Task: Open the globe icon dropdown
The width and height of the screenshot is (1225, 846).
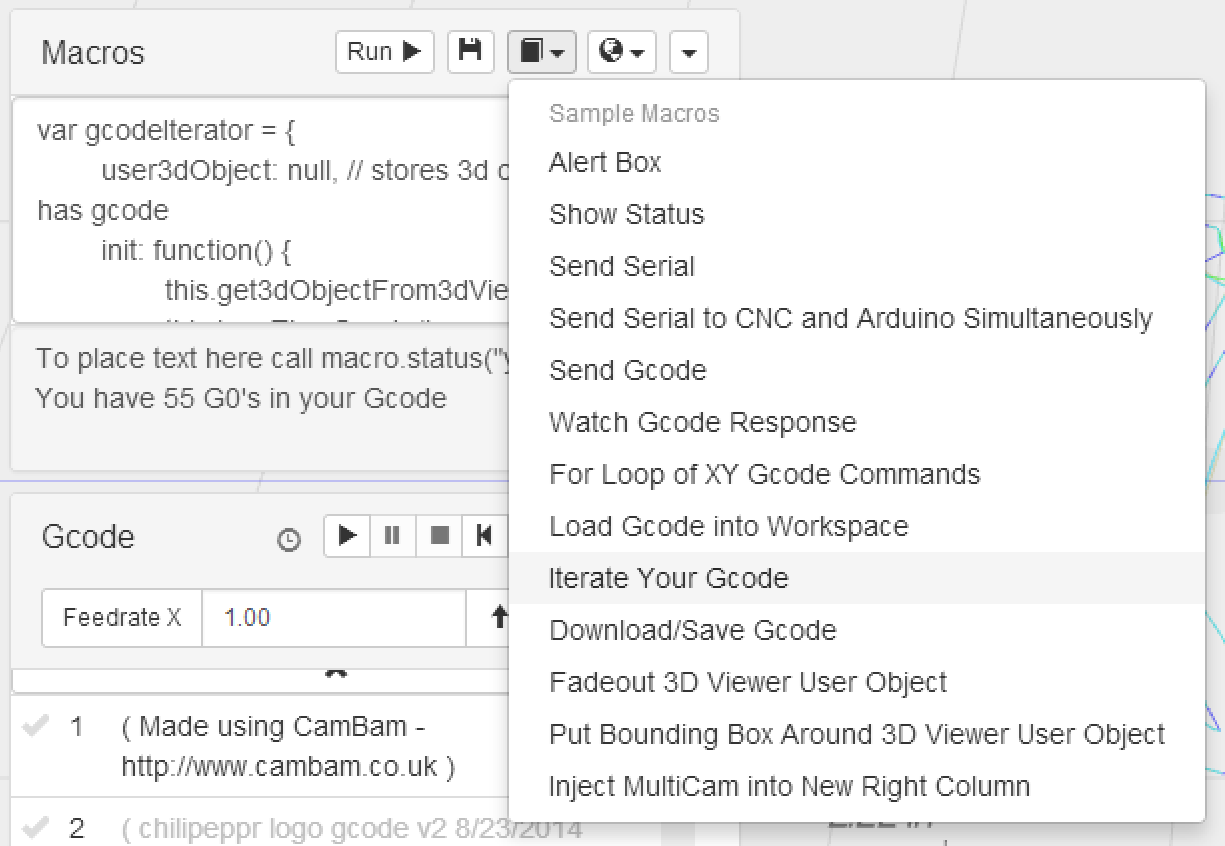Action: click(x=621, y=52)
